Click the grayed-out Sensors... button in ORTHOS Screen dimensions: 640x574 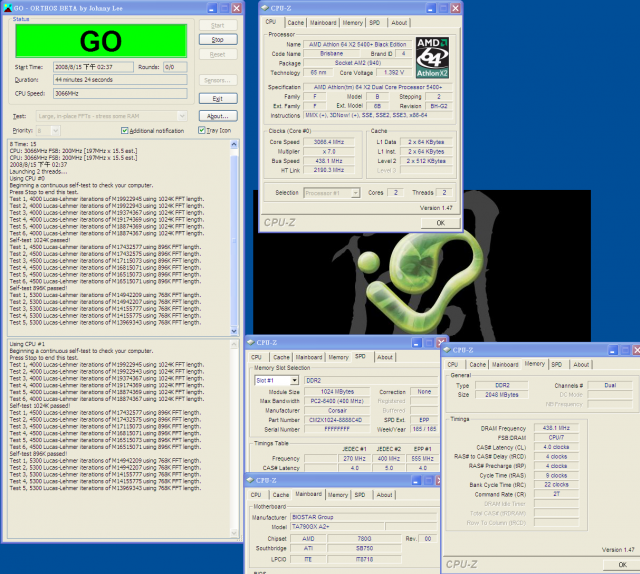[x=218, y=80]
